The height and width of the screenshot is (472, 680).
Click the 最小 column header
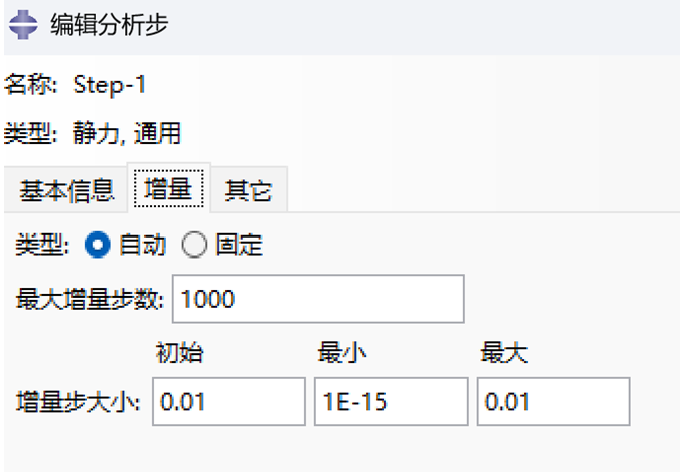point(342,352)
